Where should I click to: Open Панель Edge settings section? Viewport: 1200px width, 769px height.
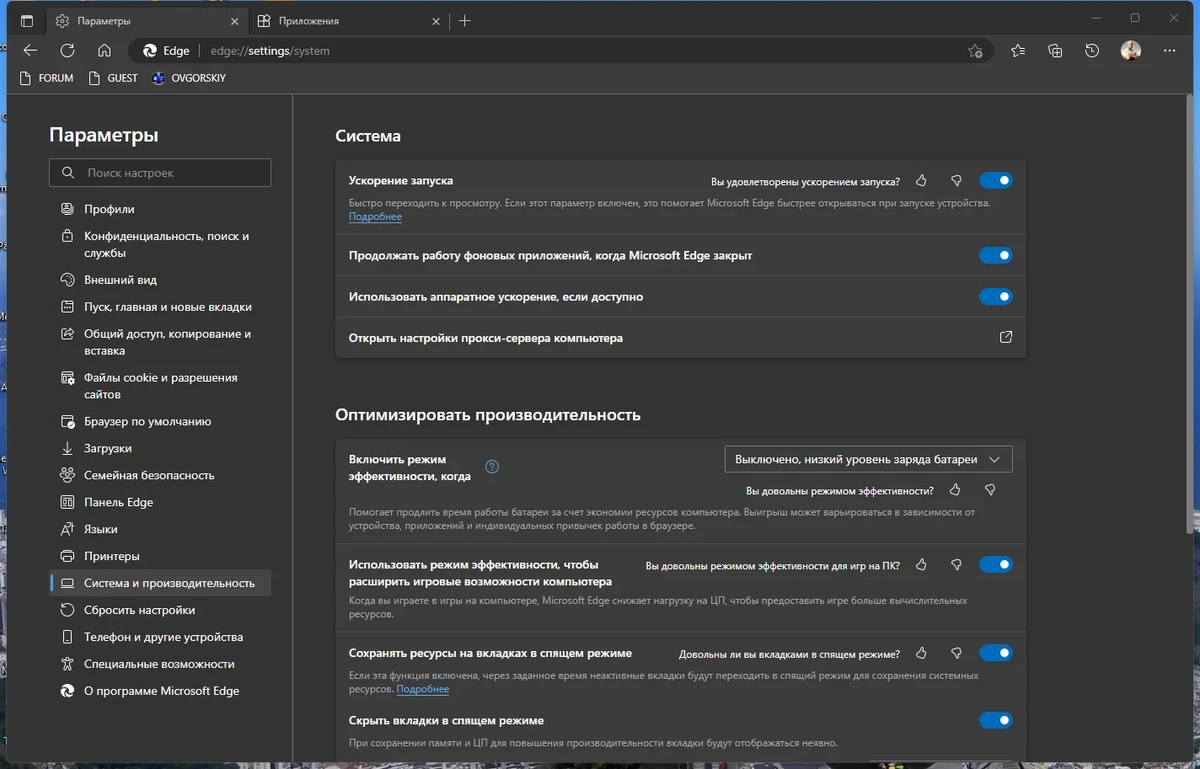160,503
